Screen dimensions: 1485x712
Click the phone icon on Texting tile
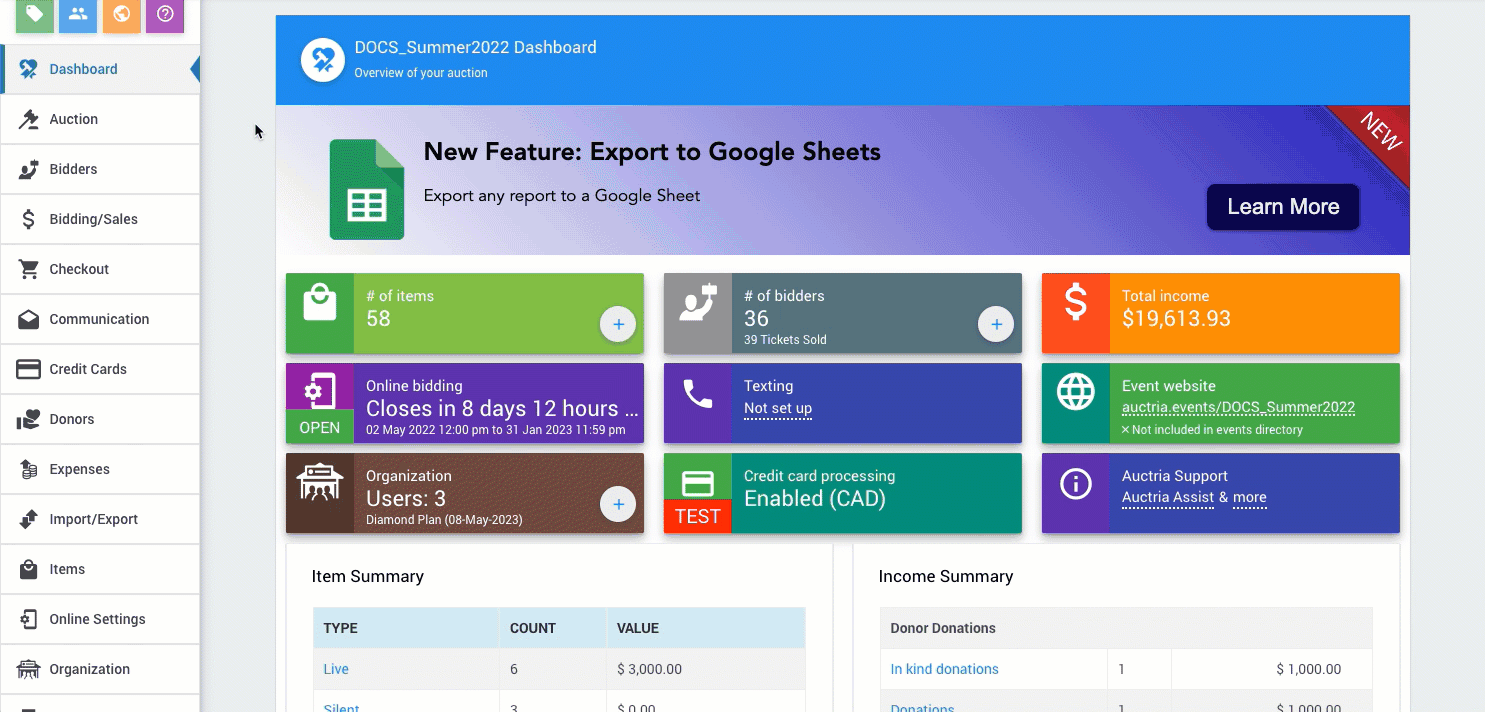click(697, 395)
